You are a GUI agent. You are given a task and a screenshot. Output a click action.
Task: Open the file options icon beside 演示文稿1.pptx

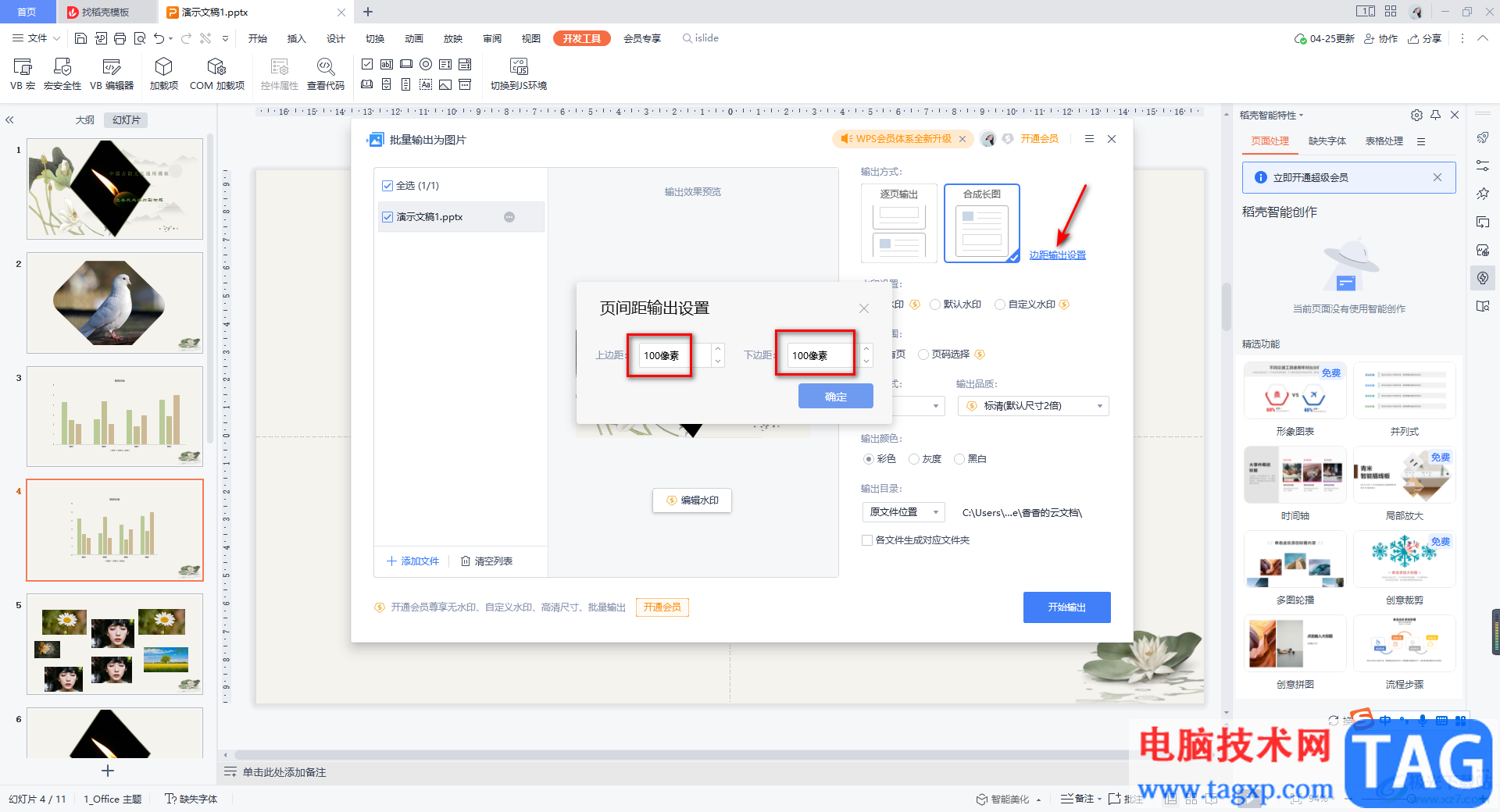coord(509,217)
